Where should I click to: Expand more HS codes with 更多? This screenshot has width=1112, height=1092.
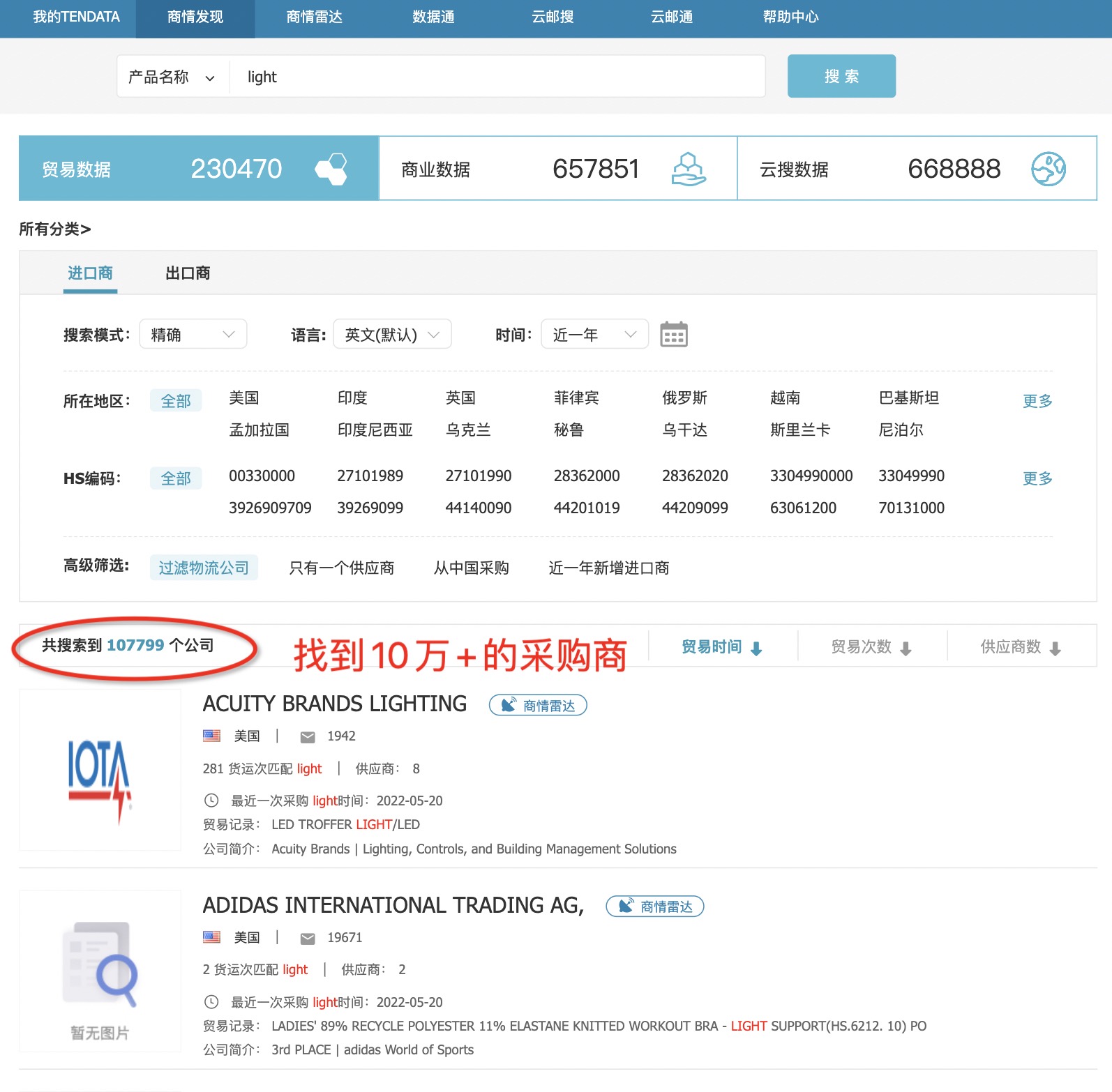(x=1037, y=478)
